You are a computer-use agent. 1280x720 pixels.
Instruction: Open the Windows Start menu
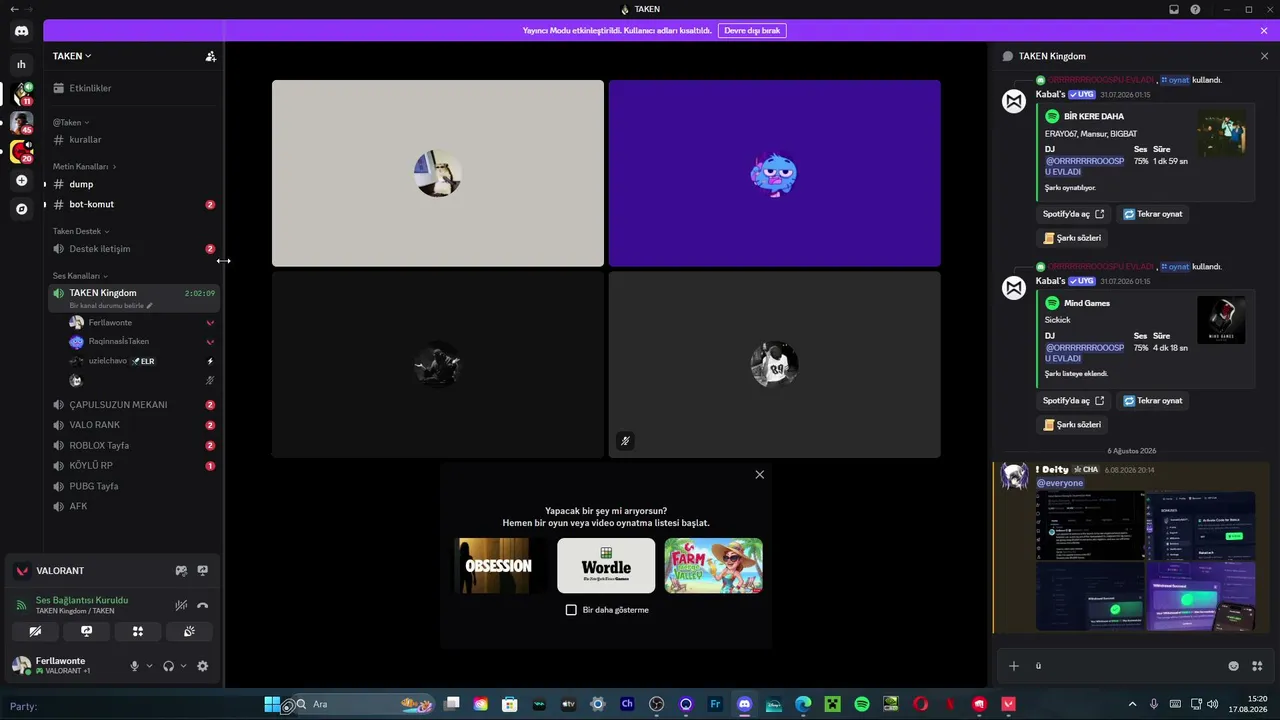coord(272,704)
